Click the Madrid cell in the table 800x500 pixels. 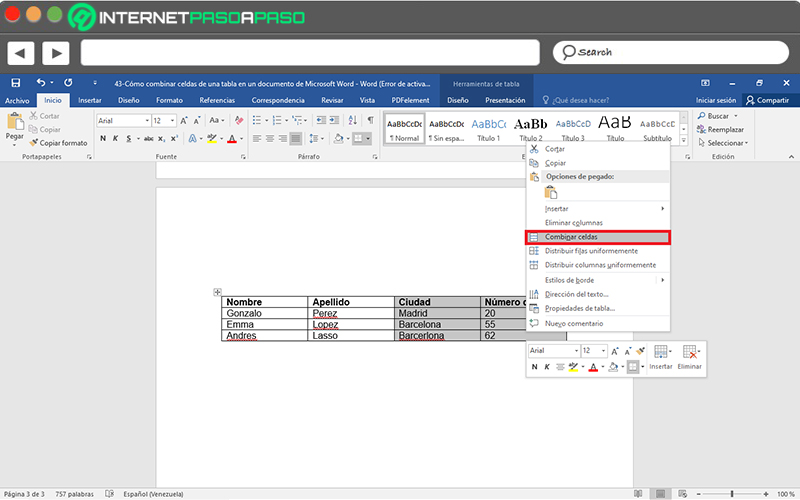pos(437,313)
